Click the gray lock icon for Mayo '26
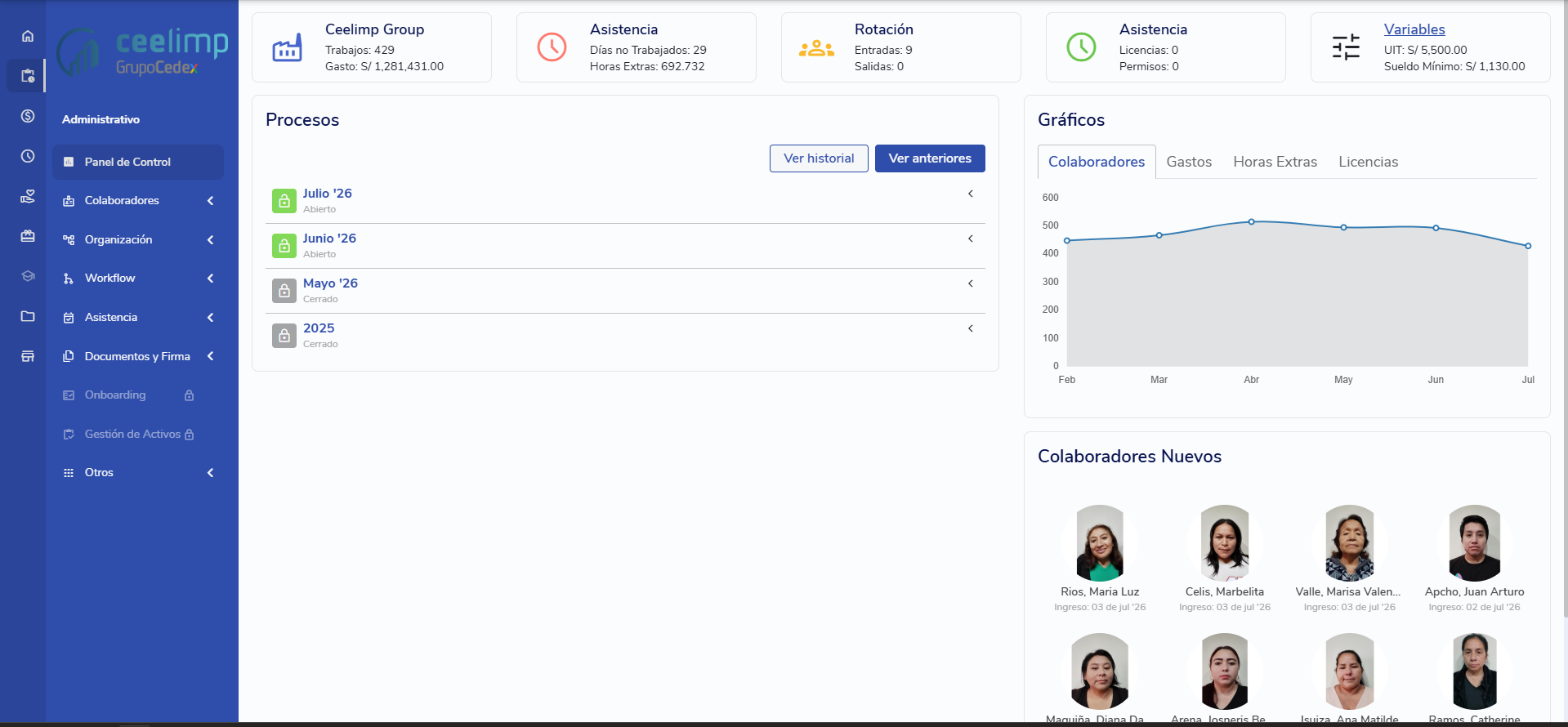 coord(284,291)
